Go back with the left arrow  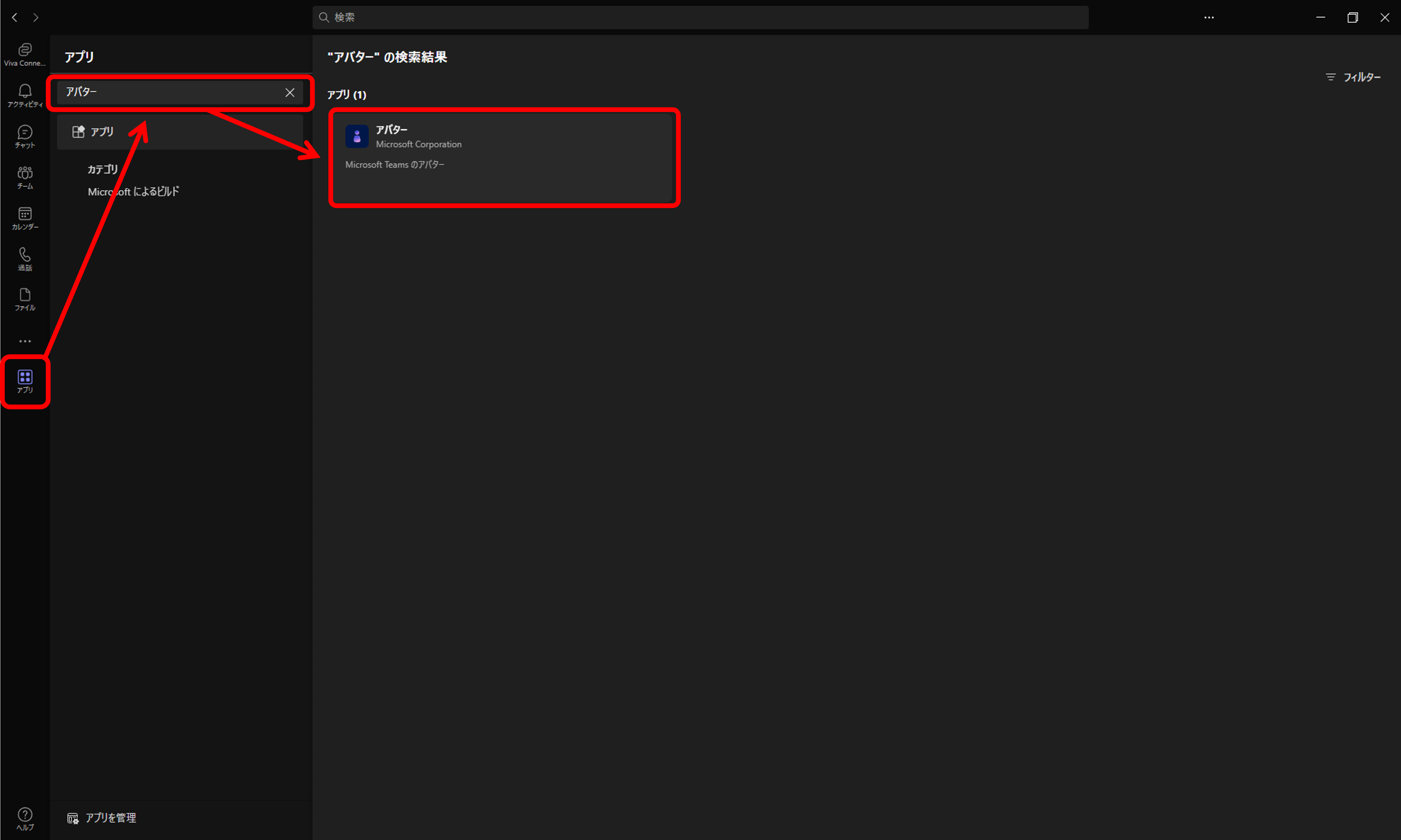click(x=15, y=18)
